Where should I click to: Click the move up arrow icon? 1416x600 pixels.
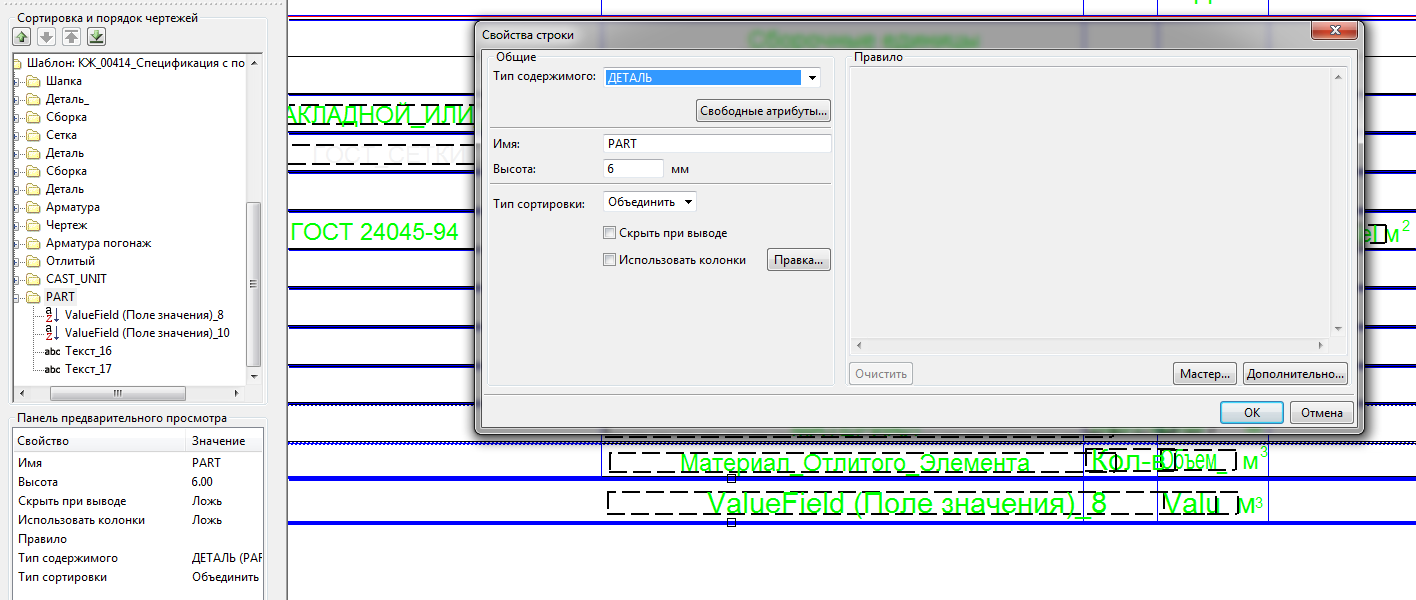[x=22, y=37]
